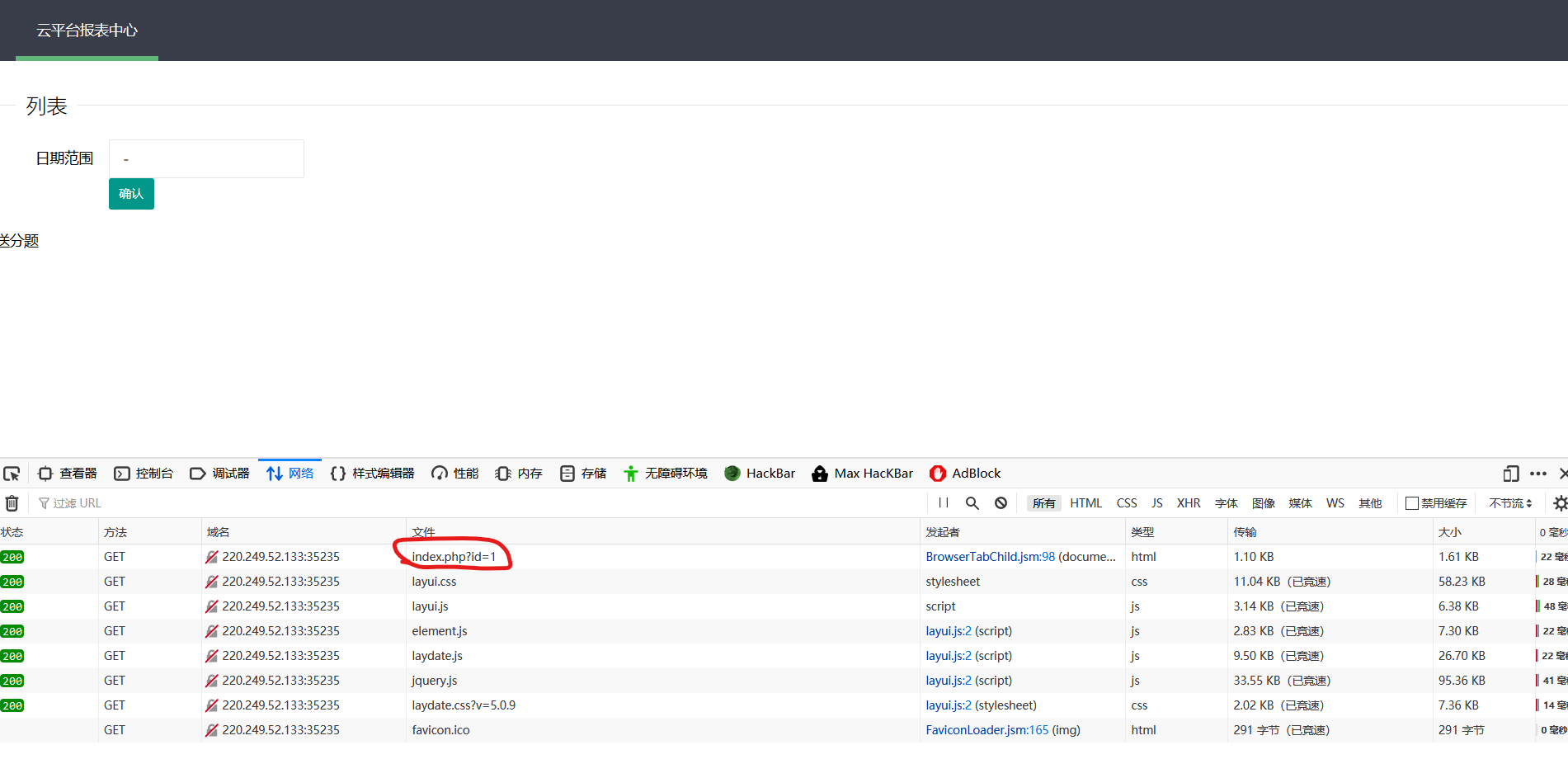This screenshot has height=778, width=1568.
Task: Sort by 发起者 column header
Action: click(1022, 532)
